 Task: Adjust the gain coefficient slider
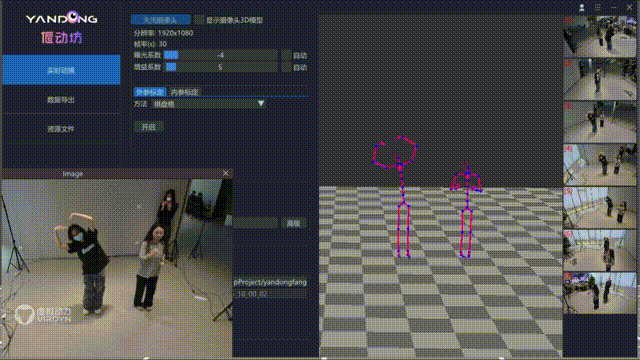coord(221,67)
